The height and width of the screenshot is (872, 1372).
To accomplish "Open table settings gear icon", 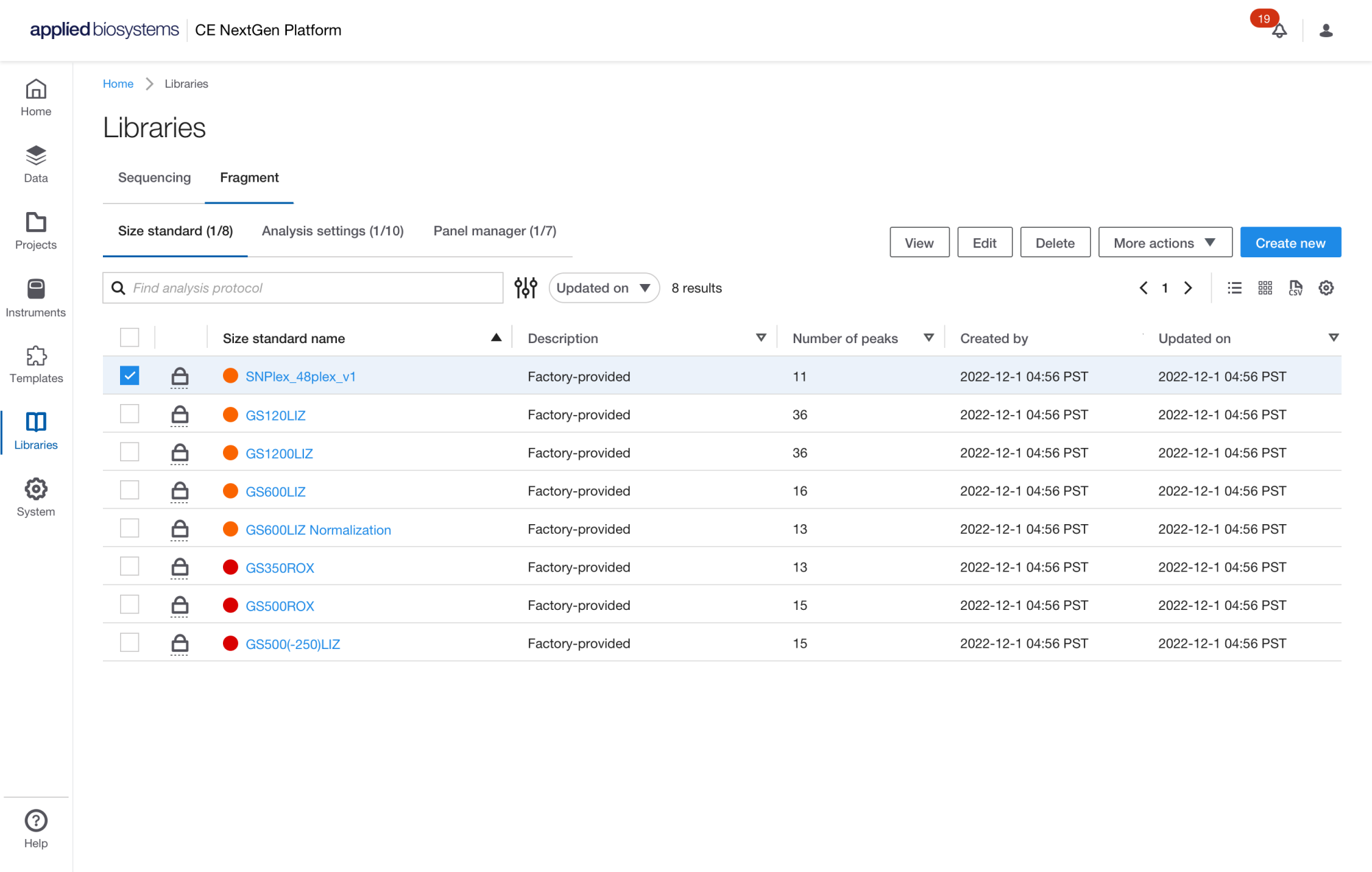I will tap(1326, 288).
